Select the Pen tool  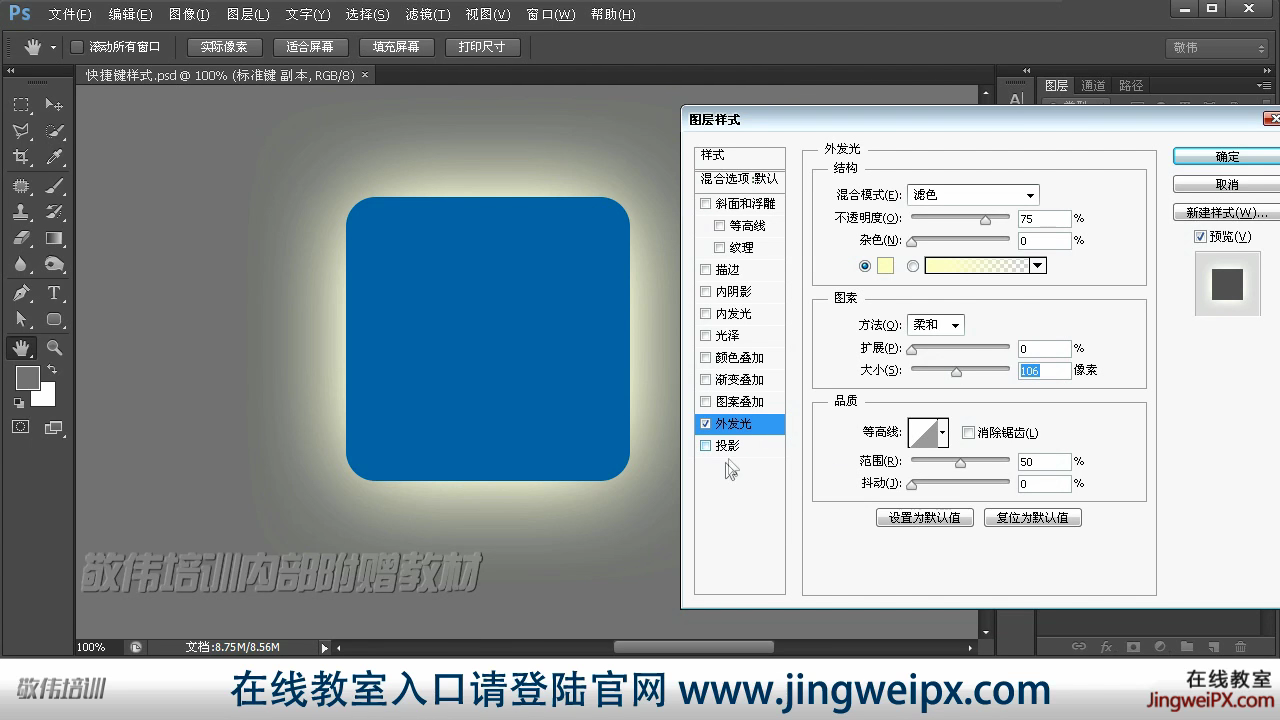click(21, 293)
